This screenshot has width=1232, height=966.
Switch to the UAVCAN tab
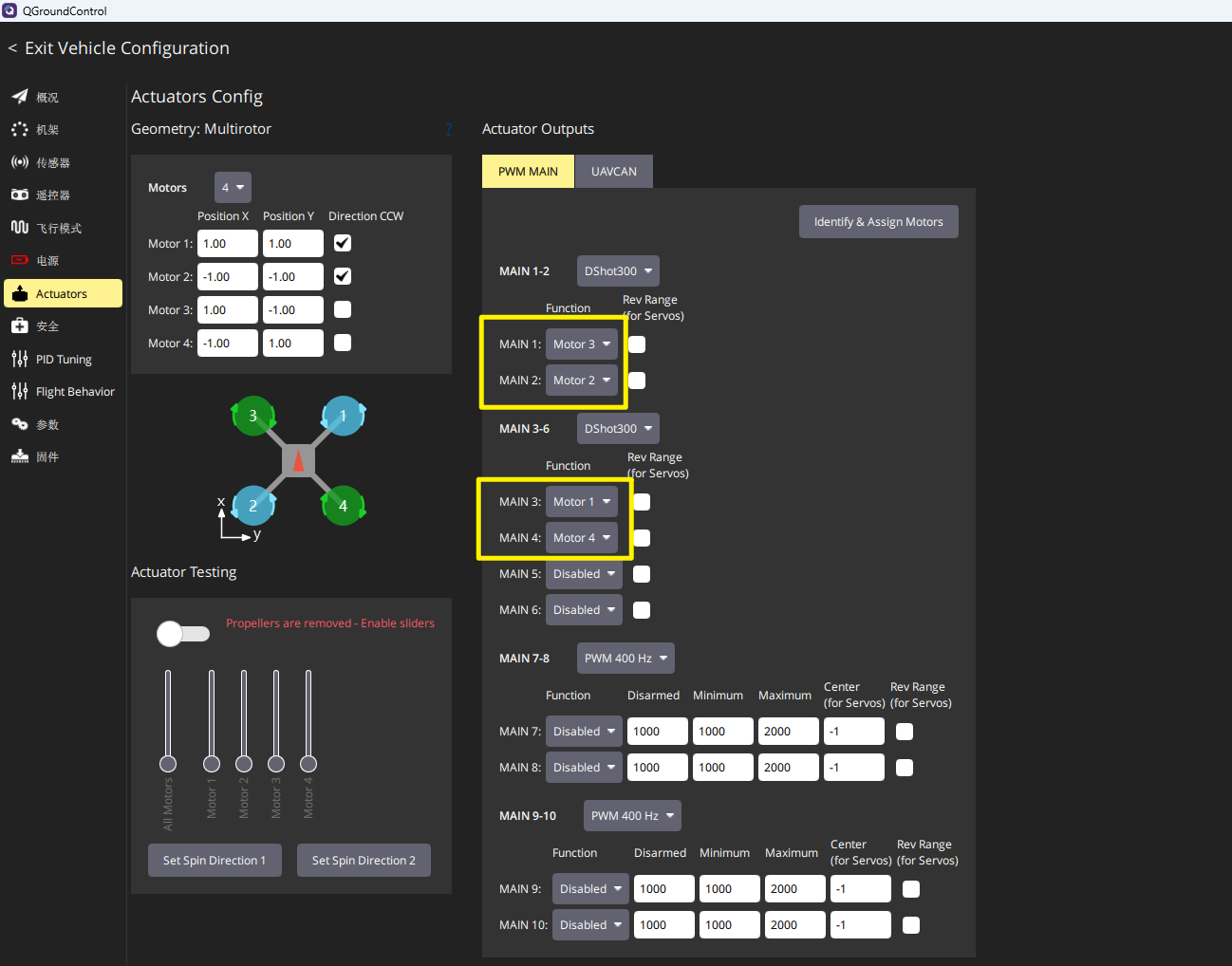point(614,172)
